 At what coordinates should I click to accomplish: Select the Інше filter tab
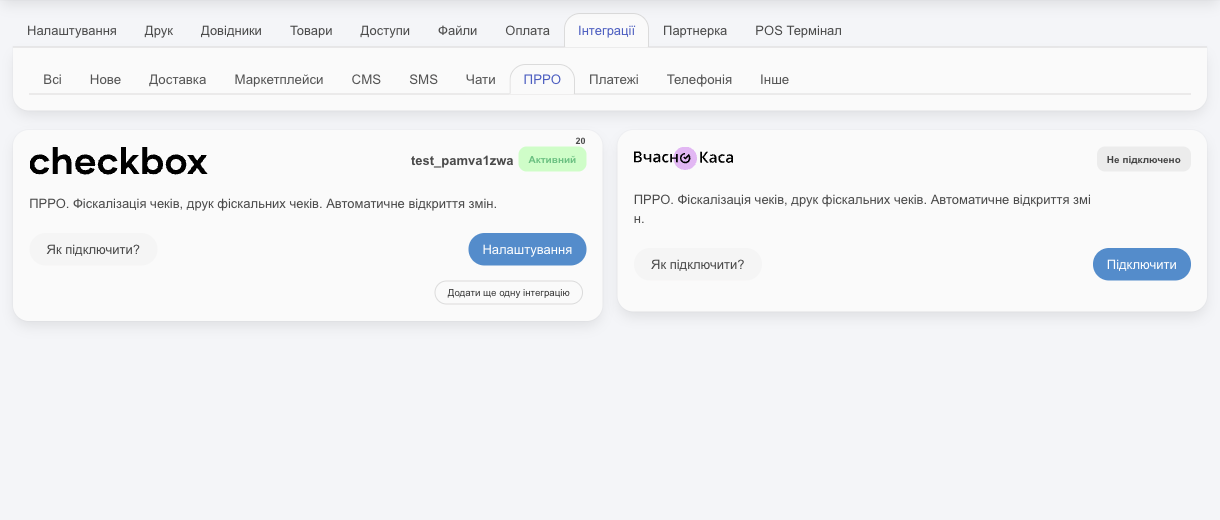[774, 80]
